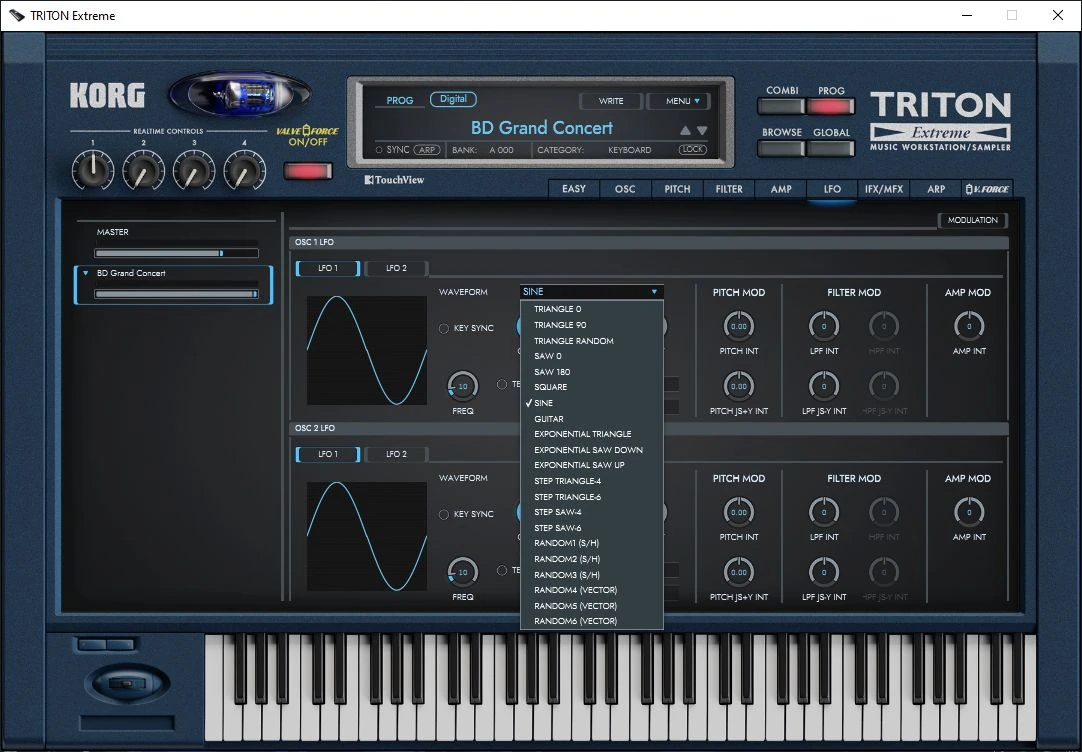The image size is (1082, 752).
Task: Choose SQUARE waveform
Action: [x=591, y=387]
